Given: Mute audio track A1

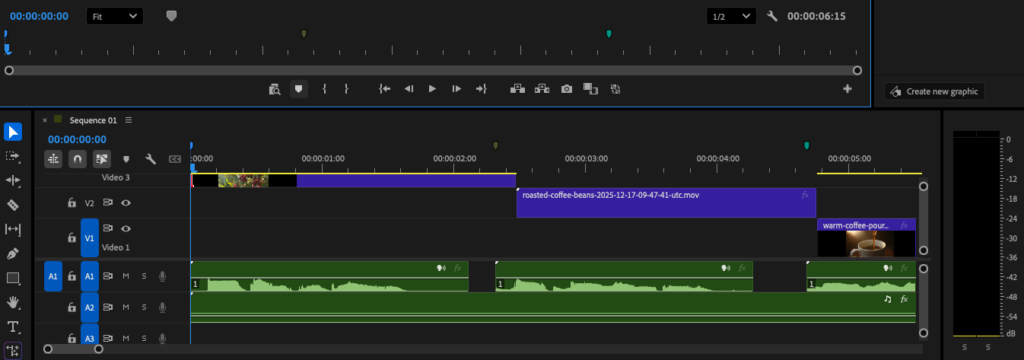Looking at the screenshot, I should point(126,276).
